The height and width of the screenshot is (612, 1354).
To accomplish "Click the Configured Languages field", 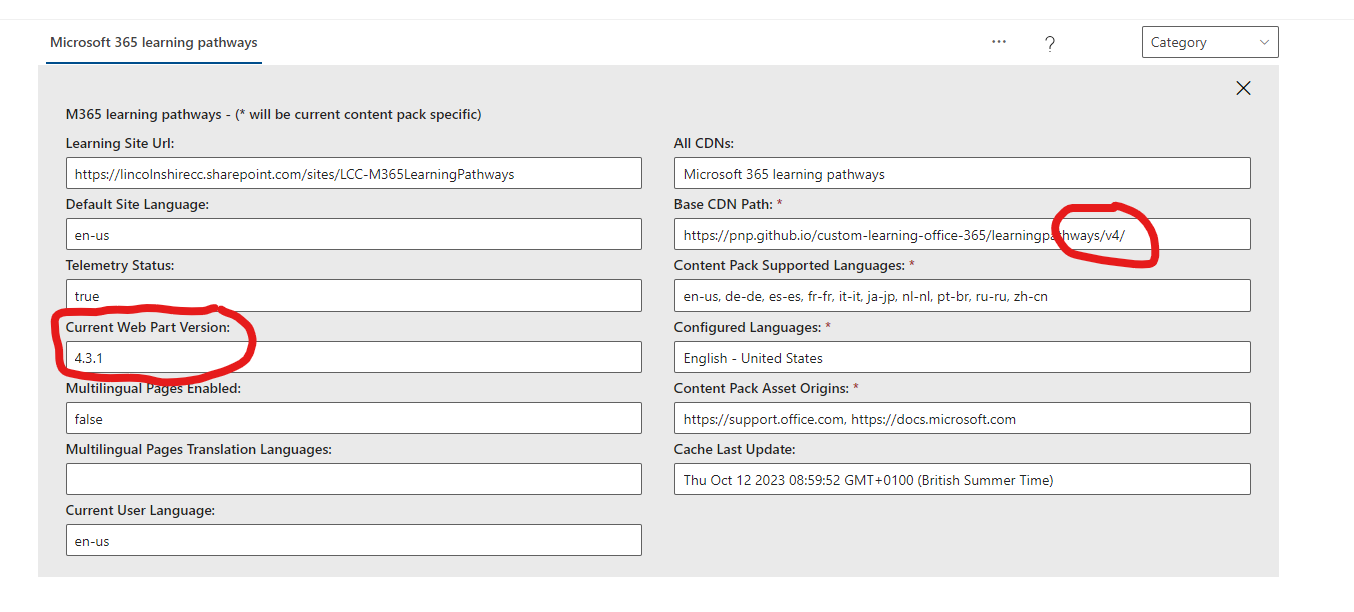I will (x=960, y=357).
